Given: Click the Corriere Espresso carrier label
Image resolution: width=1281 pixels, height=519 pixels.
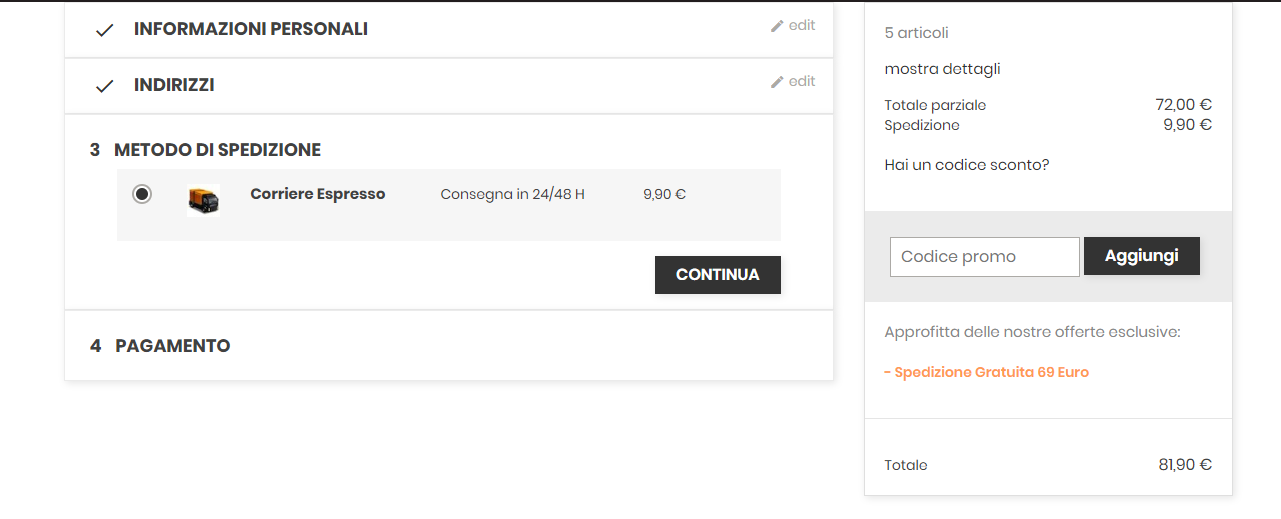Looking at the screenshot, I should tap(317, 194).
